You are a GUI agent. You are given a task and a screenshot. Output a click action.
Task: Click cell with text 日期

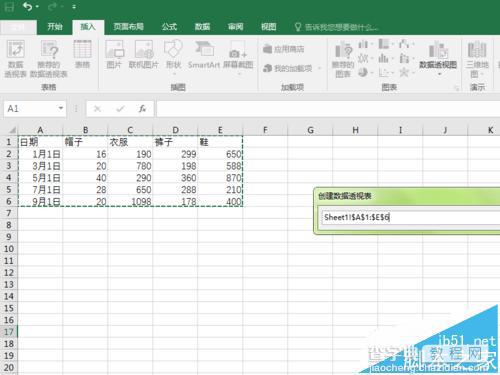[40, 142]
